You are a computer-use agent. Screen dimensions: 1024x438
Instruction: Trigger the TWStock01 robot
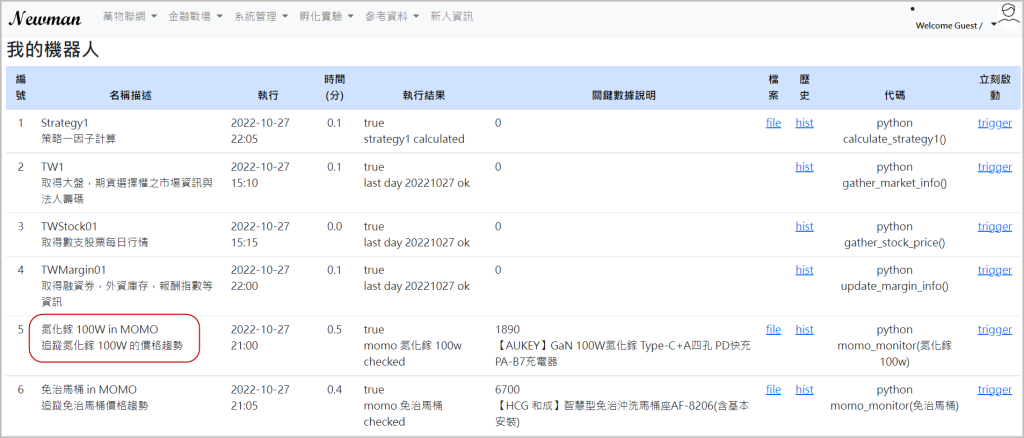point(994,226)
